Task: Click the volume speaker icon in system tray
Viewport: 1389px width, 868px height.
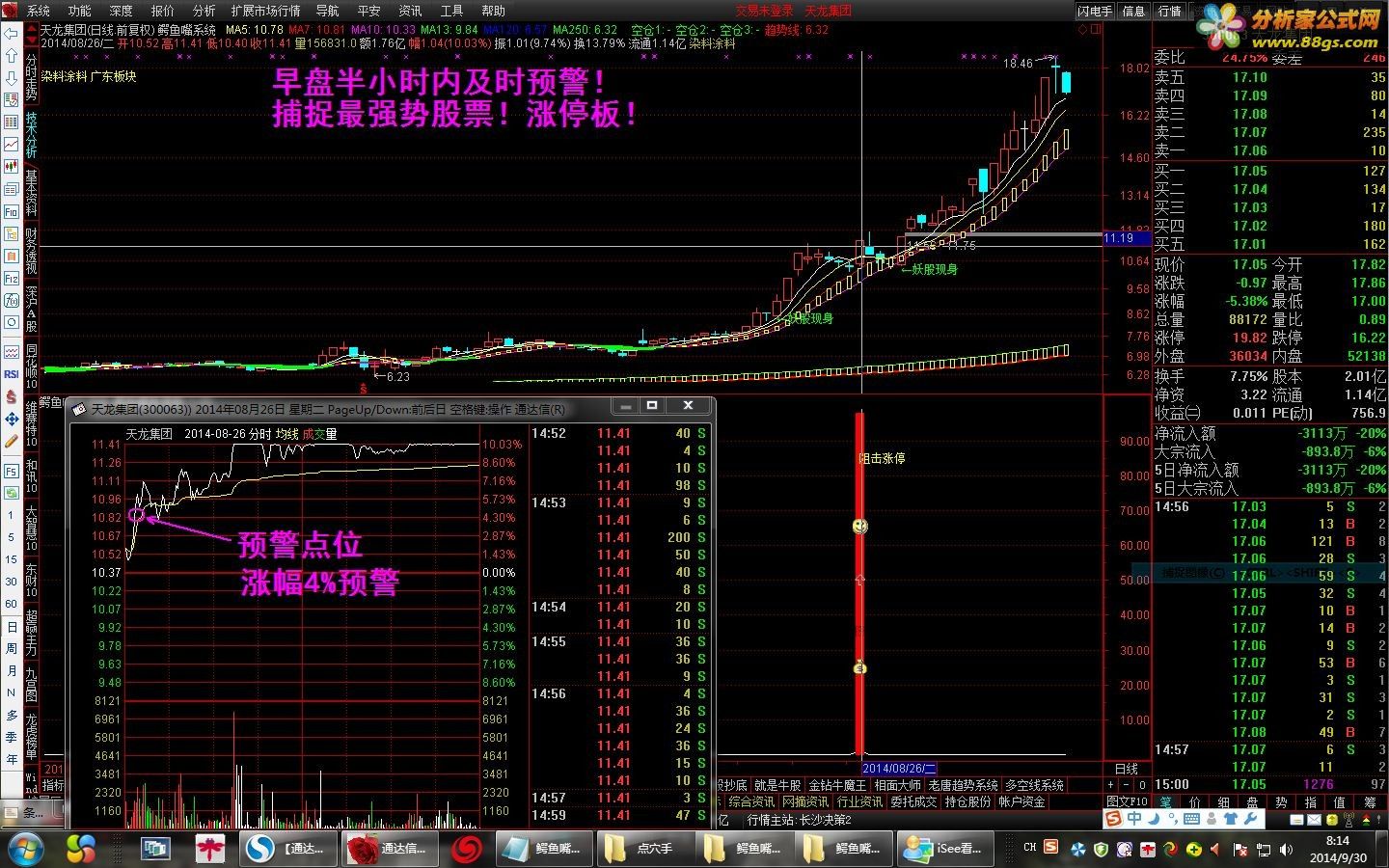Action: pos(1288,849)
